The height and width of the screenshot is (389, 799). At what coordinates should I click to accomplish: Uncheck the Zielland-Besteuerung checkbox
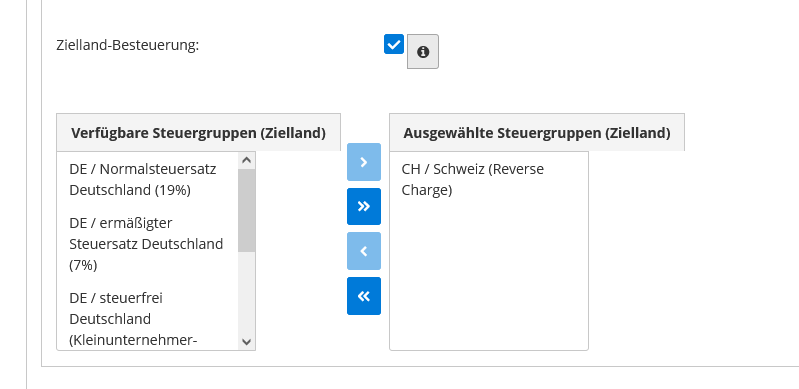point(393,44)
